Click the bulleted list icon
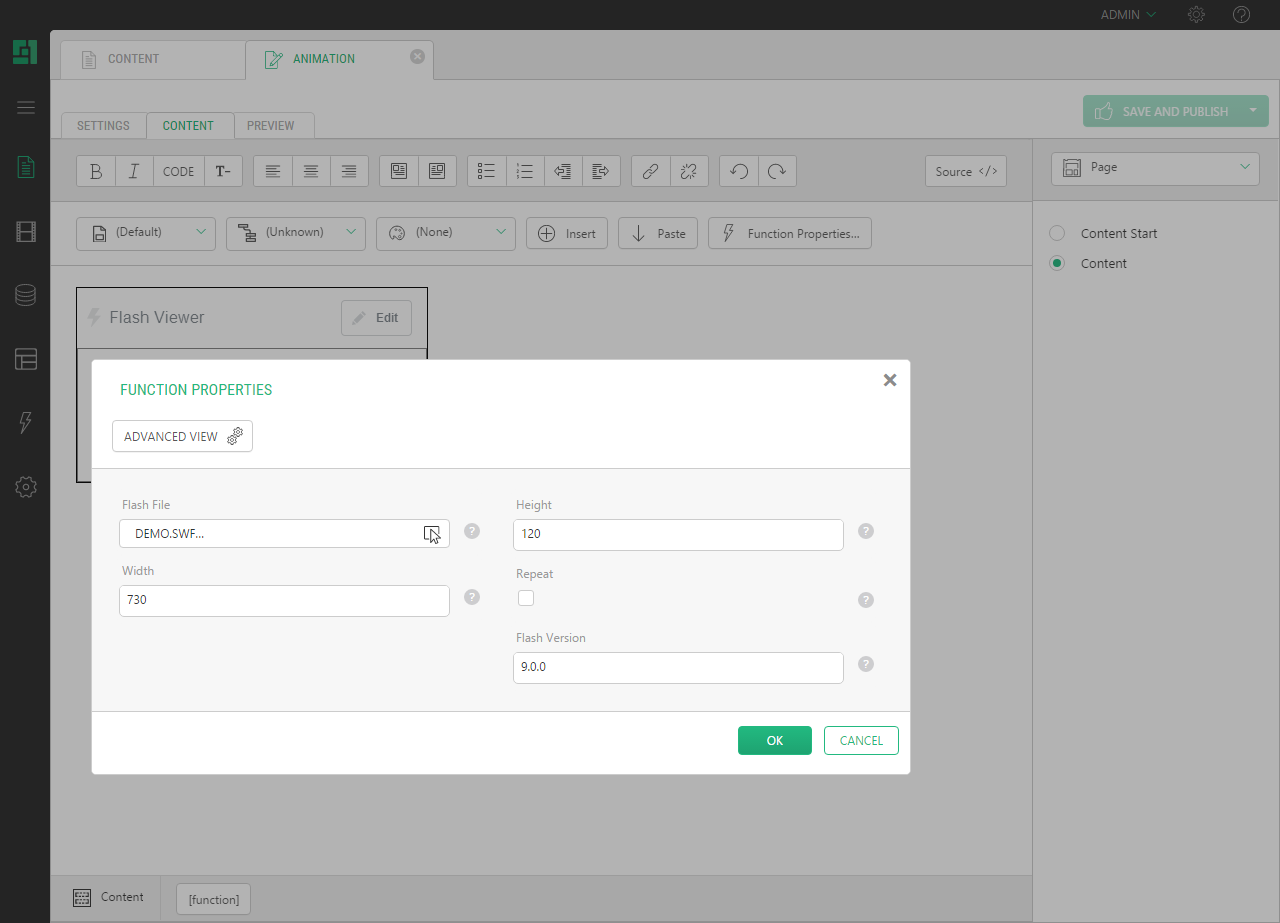This screenshot has width=1280, height=923. 487,171
